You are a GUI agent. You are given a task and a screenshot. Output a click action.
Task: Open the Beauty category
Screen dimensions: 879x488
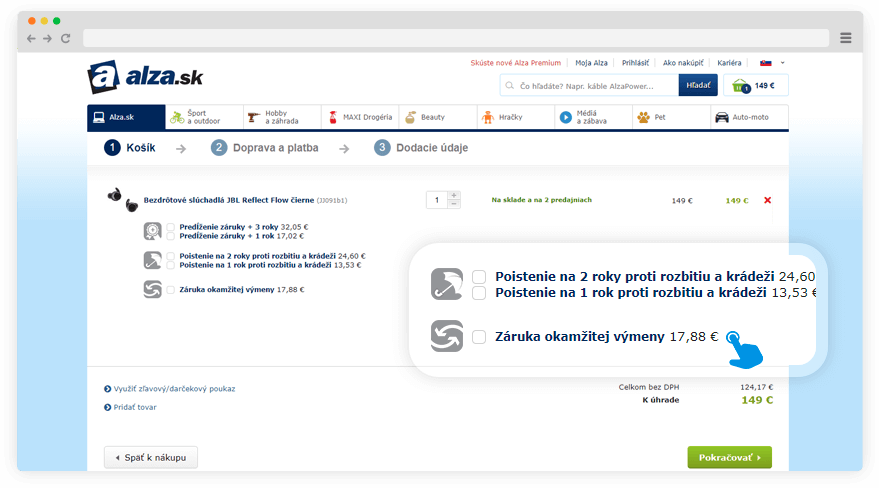click(x=438, y=117)
